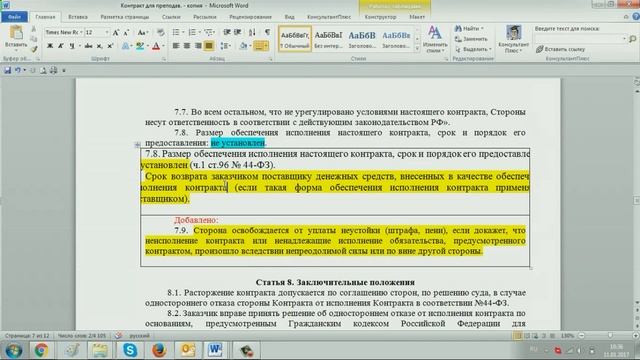Image resolution: width=640 pixels, height=360 pixels.
Task: Open Skype from the taskbar
Action: click(x=130, y=350)
